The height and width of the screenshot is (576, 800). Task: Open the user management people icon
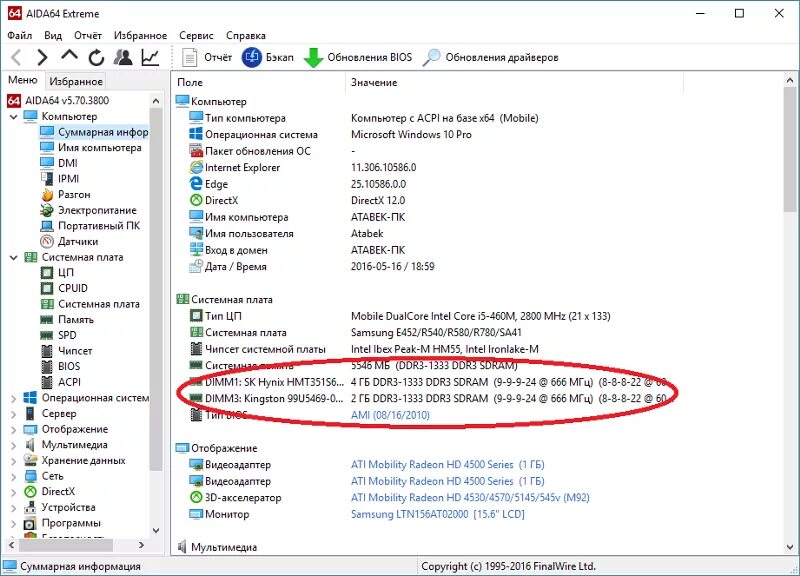pyautogui.click(x=123, y=57)
